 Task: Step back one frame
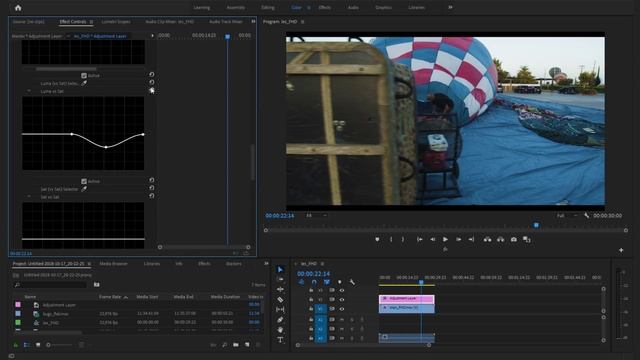point(432,240)
